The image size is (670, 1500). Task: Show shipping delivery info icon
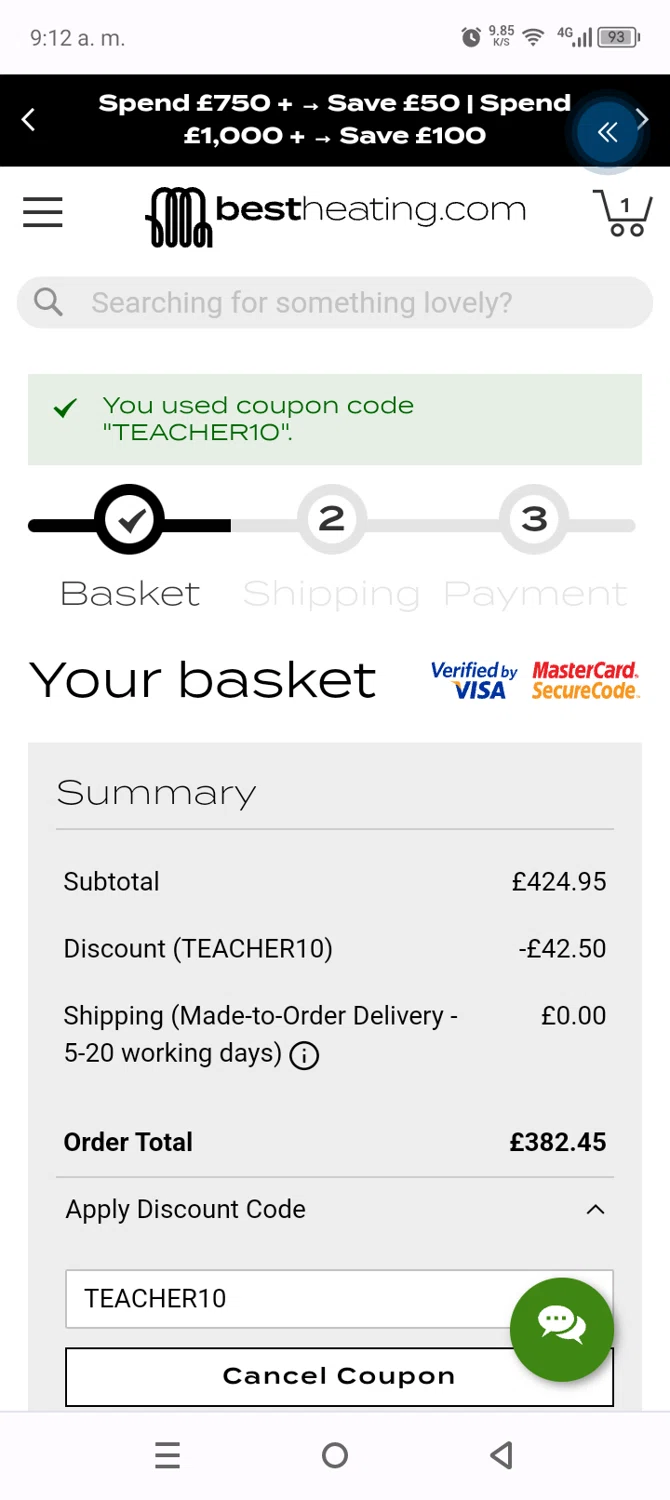(x=304, y=1055)
